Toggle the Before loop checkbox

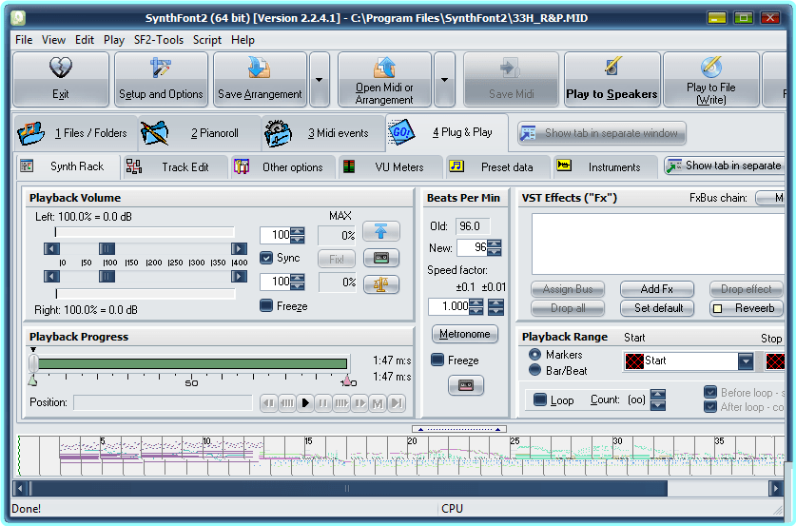(x=710, y=392)
